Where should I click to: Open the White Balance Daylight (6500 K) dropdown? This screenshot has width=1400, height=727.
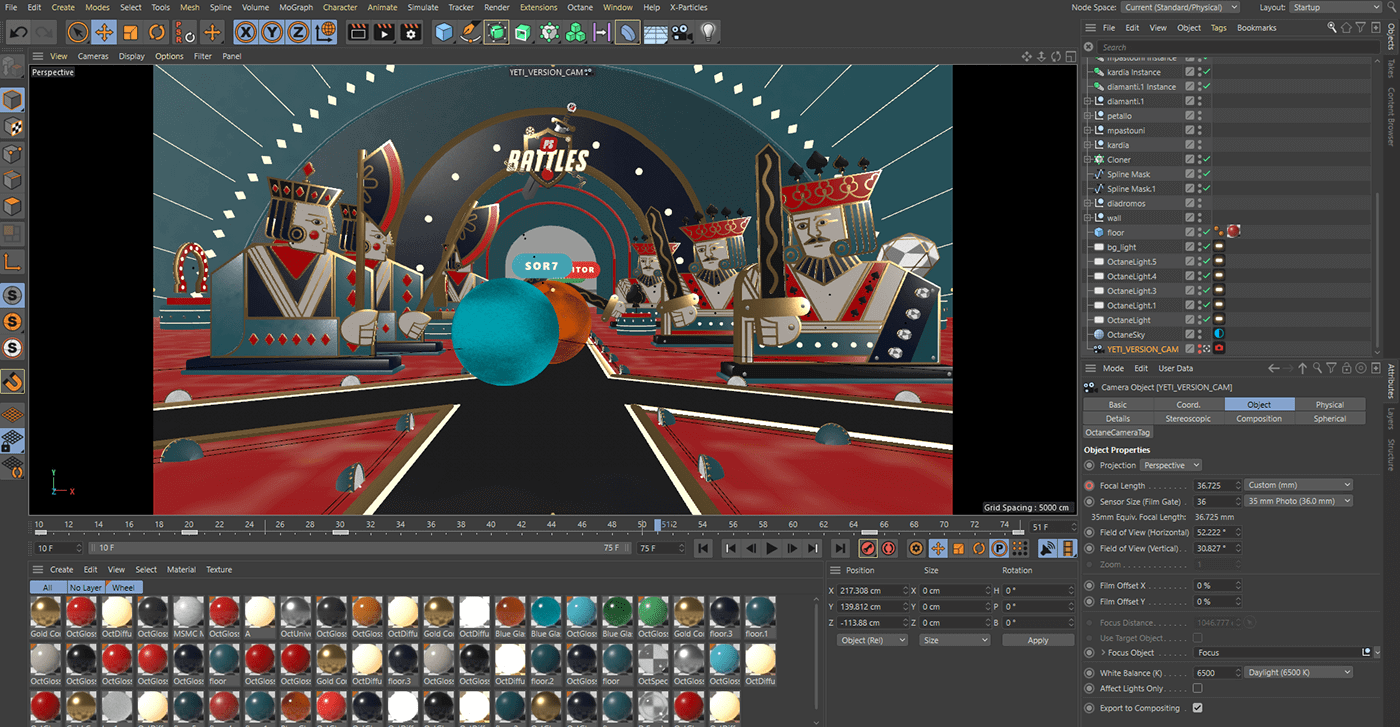coord(1298,672)
